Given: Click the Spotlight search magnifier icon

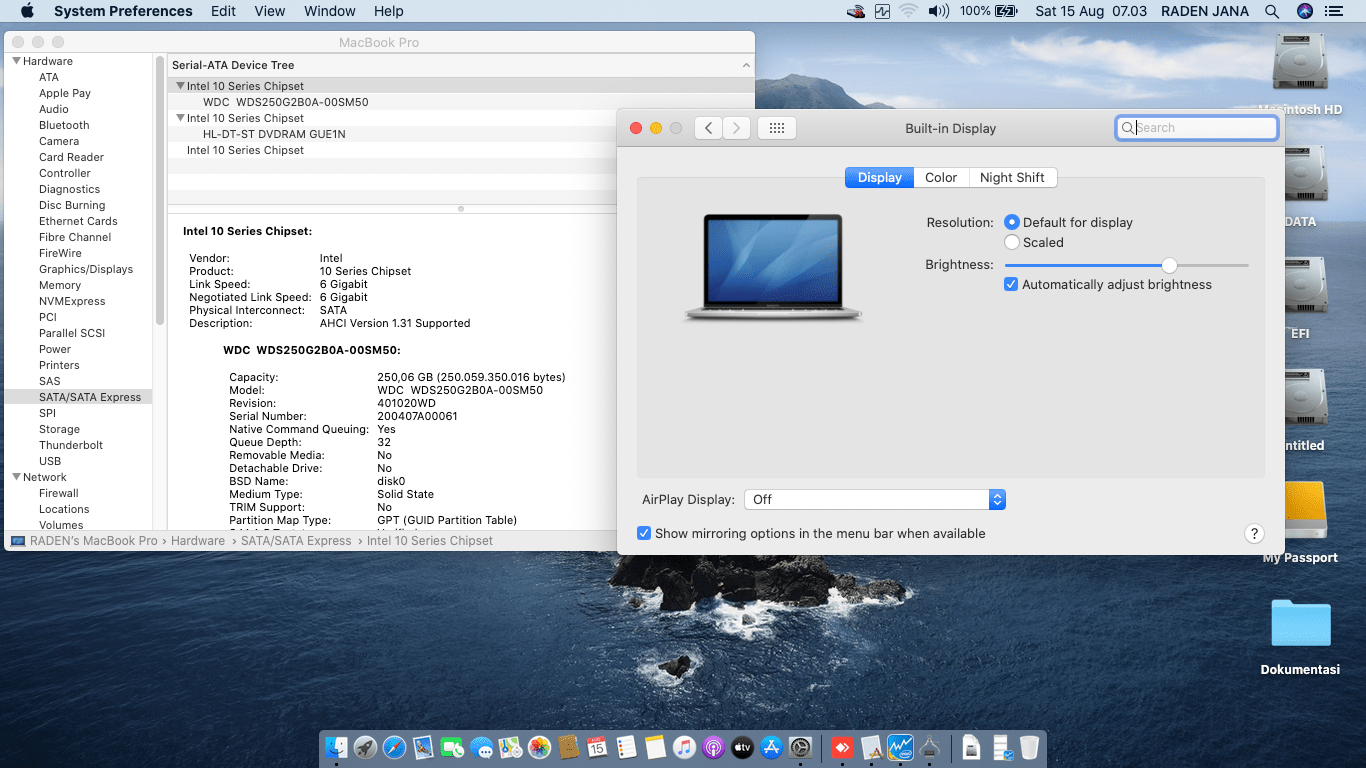Looking at the screenshot, I should tap(1272, 11).
